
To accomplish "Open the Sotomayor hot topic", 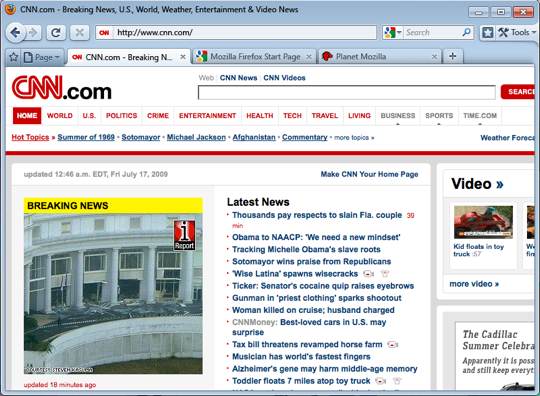I will [x=141, y=137].
